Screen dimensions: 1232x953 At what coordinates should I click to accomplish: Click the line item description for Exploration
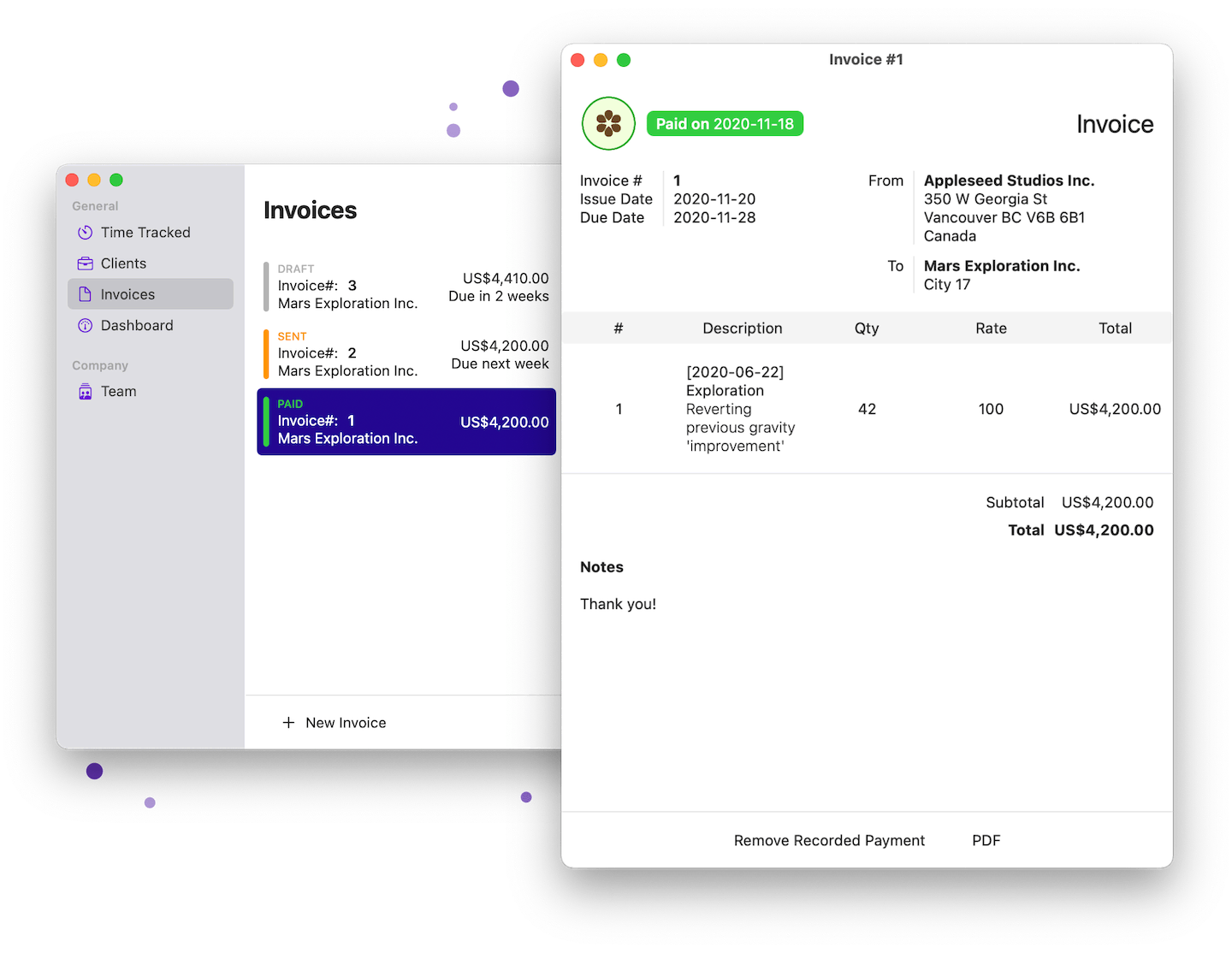(x=740, y=408)
